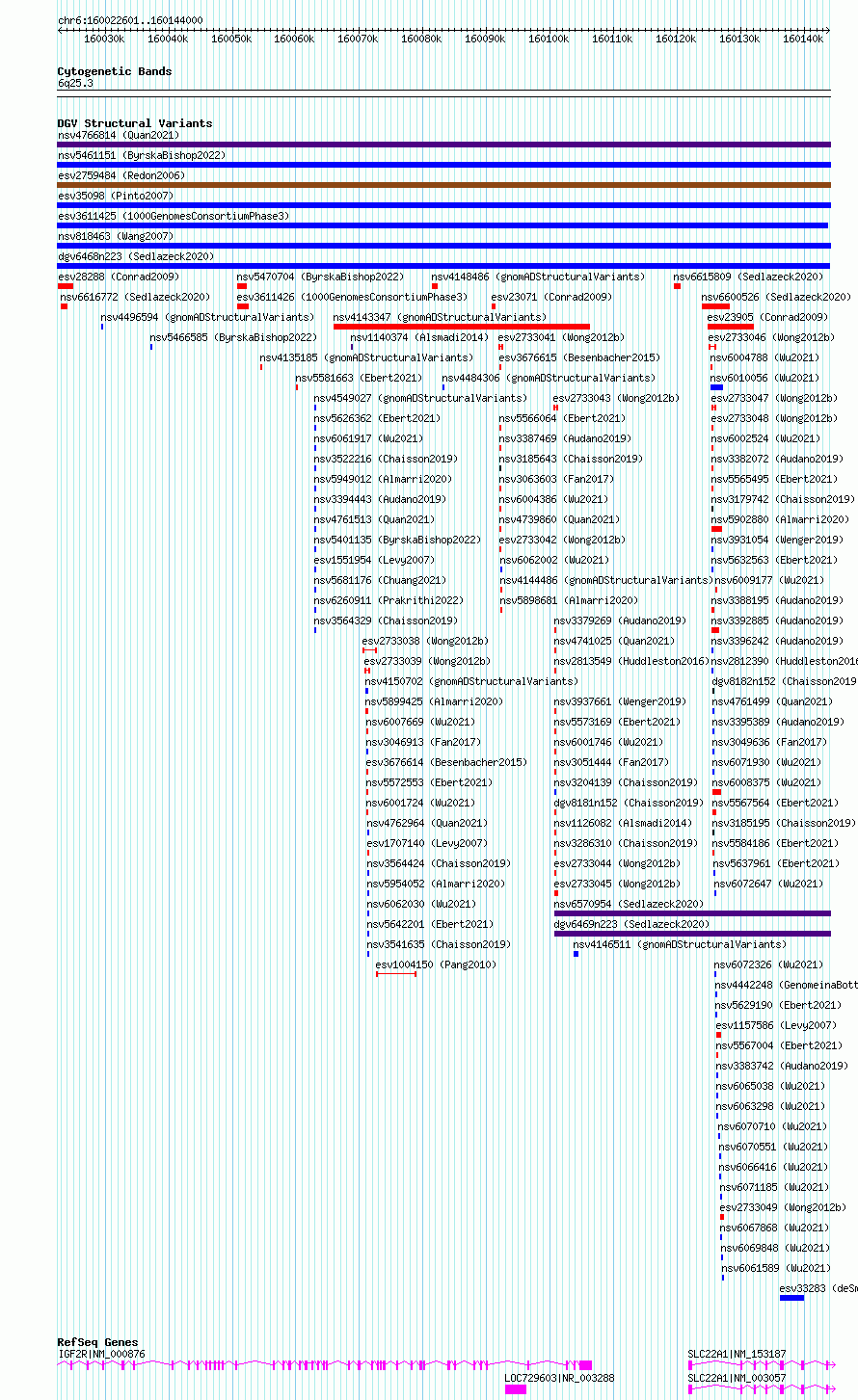Click esv1004150 (Pang2010) label
Viewport: 858px width, 1400px height.
pos(436,964)
